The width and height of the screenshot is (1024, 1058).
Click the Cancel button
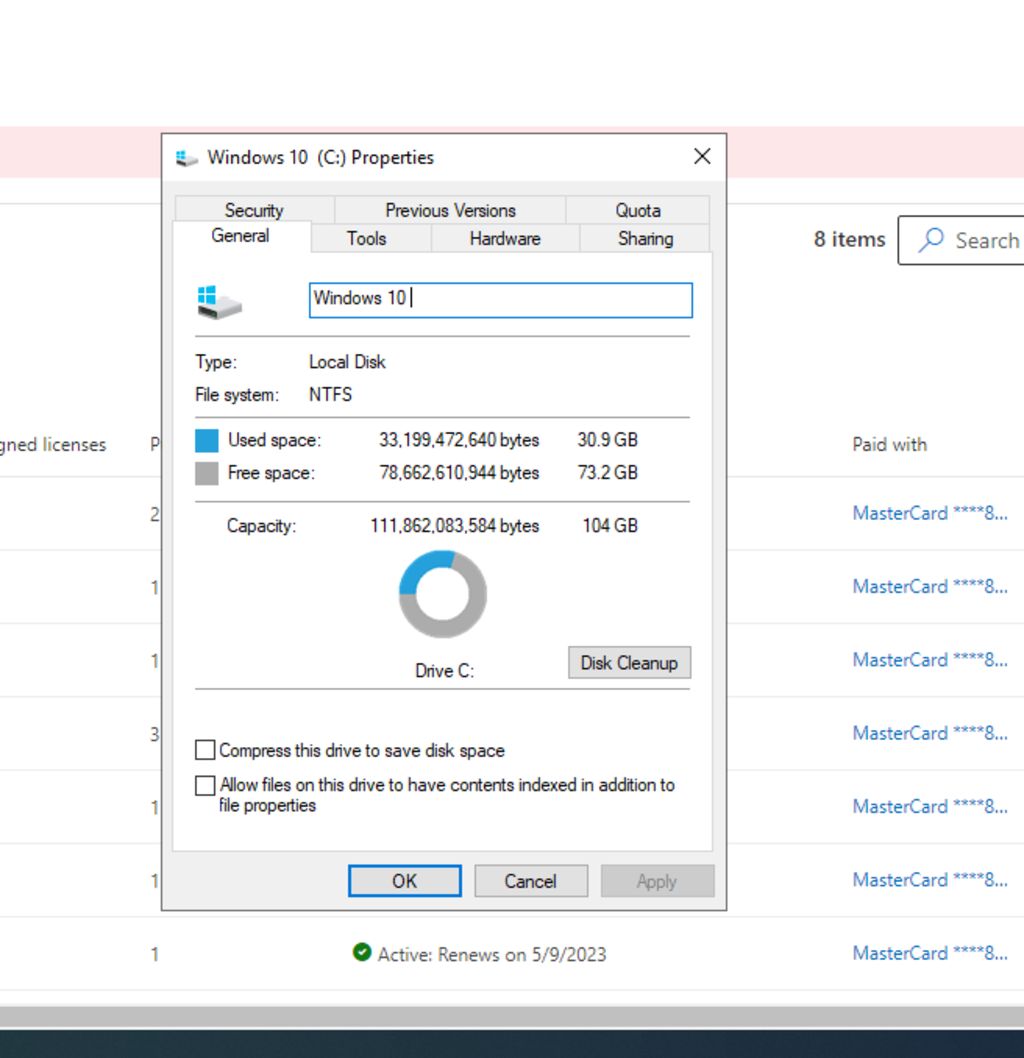[531, 881]
